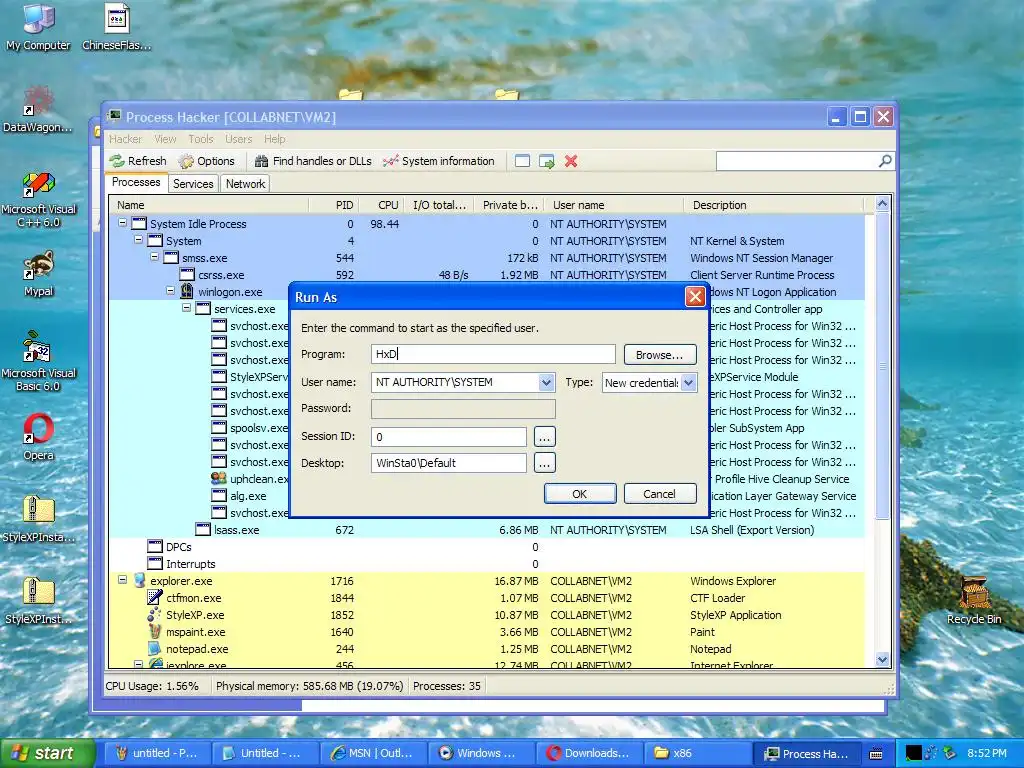1024x768 pixels.
Task: Click the process list scroll down arrow
Action: coord(882,660)
